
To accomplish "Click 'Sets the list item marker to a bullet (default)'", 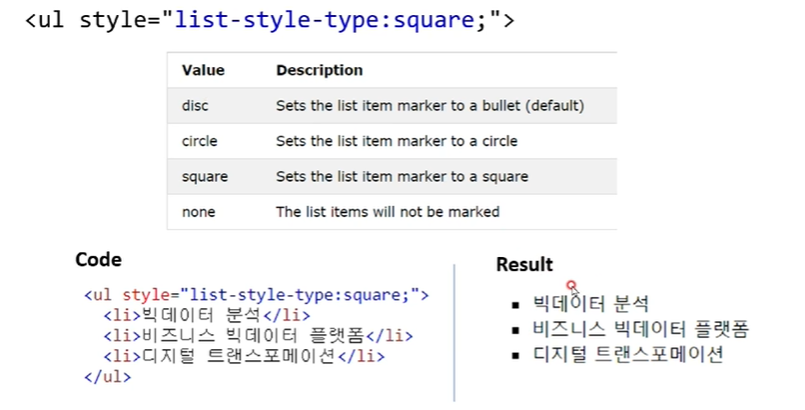I will (430, 106).
